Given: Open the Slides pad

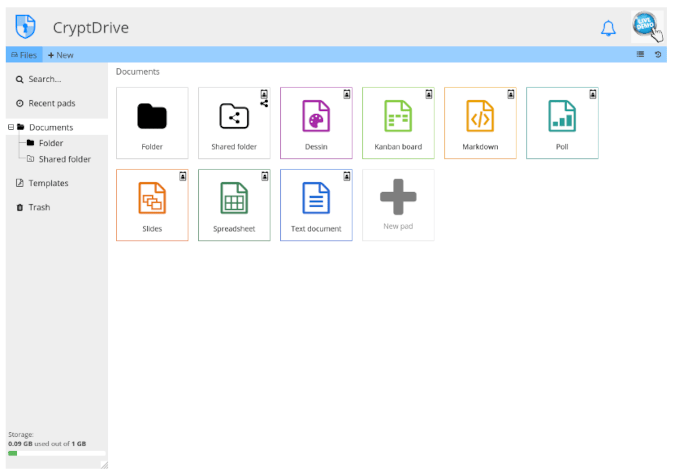Looking at the screenshot, I should point(152,205).
